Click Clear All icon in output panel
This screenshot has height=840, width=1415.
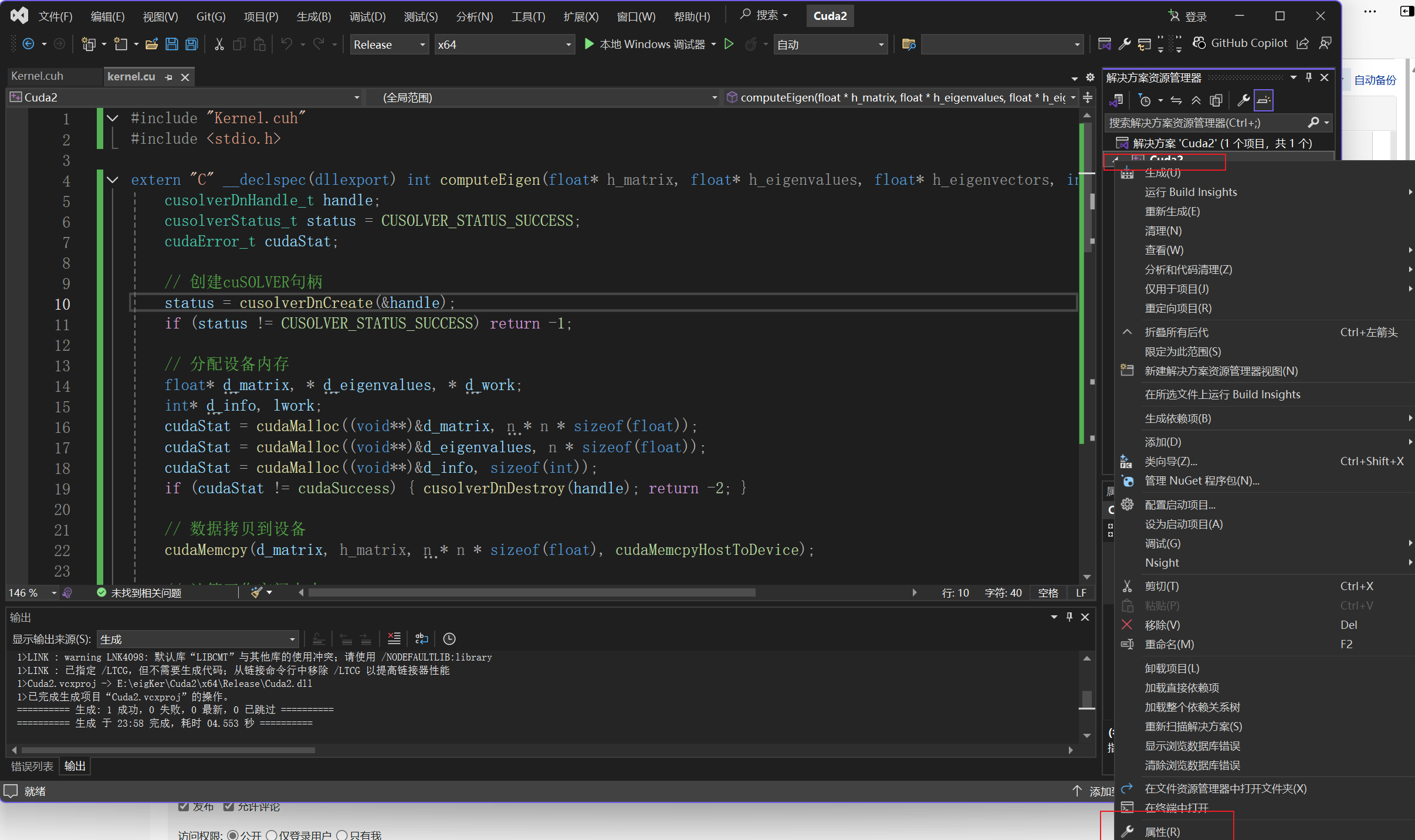[x=394, y=639]
